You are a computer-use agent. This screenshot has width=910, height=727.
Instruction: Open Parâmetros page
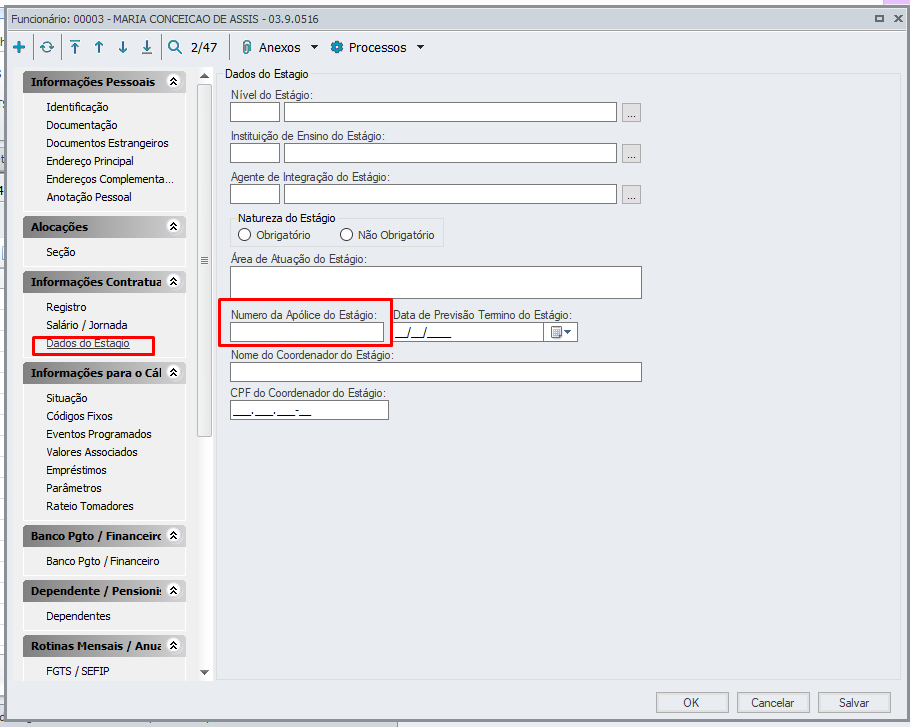[74, 488]
